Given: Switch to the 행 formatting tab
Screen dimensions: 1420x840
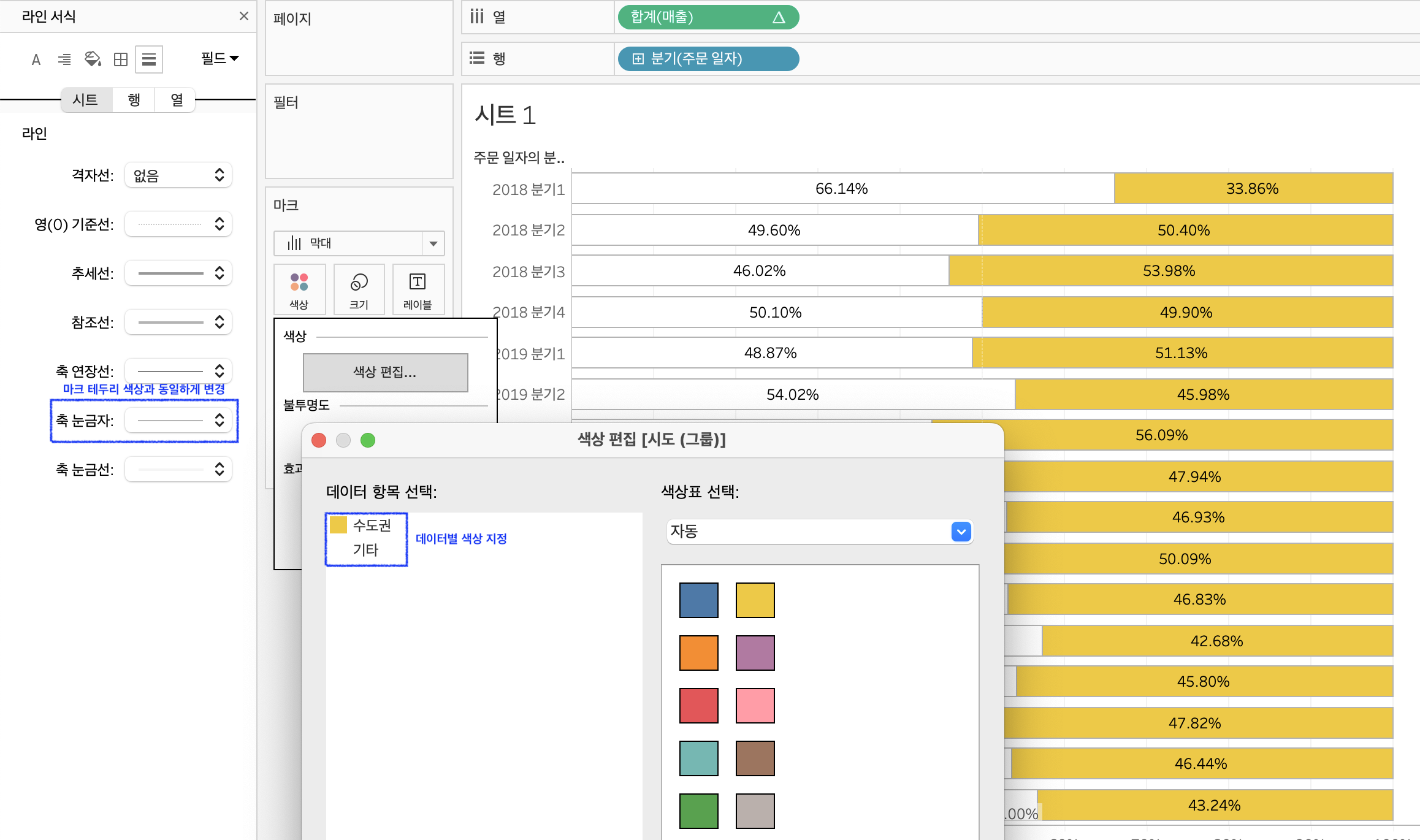Looking at the screenshot, I should coord(134,100).
